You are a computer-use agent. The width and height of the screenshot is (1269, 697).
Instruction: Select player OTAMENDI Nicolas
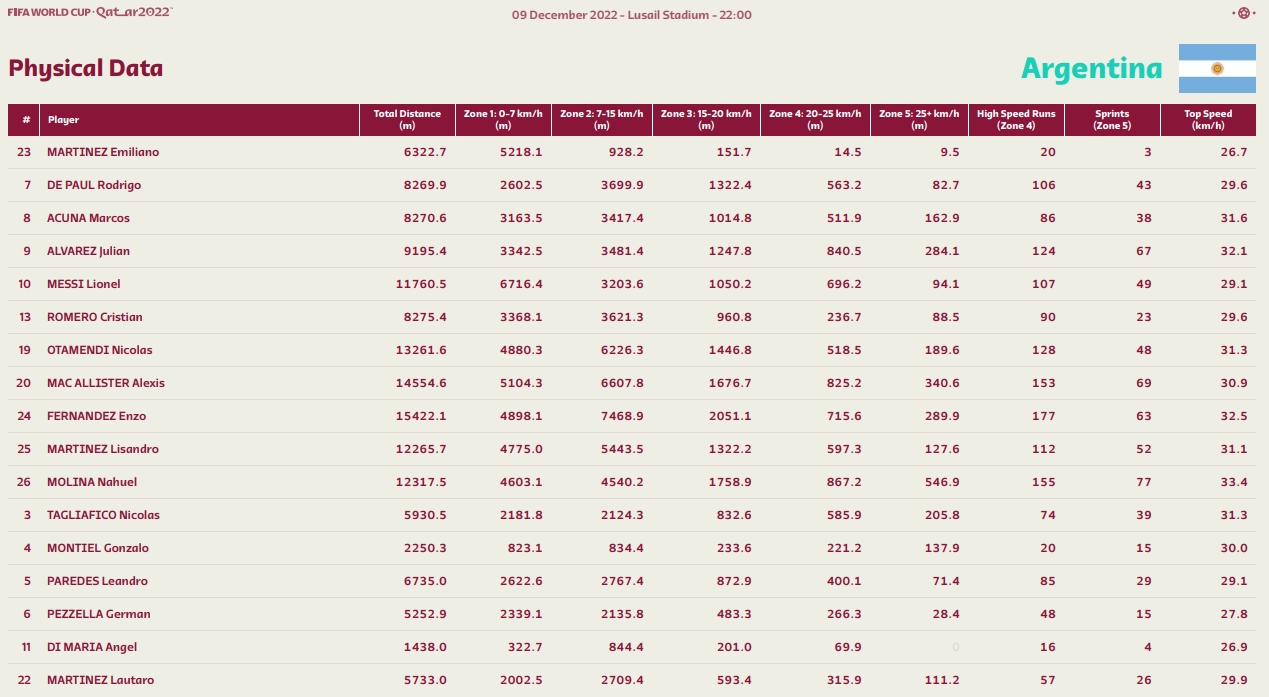coord(100,350)
